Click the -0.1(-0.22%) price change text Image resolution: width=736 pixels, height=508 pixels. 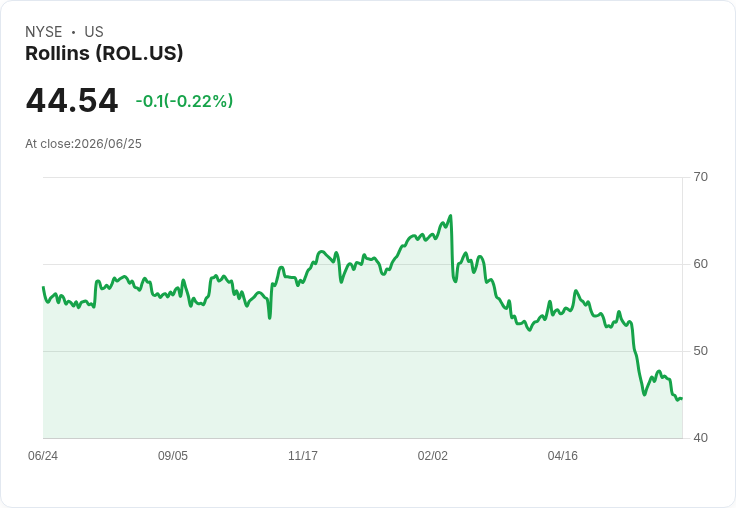coord(184,101)
